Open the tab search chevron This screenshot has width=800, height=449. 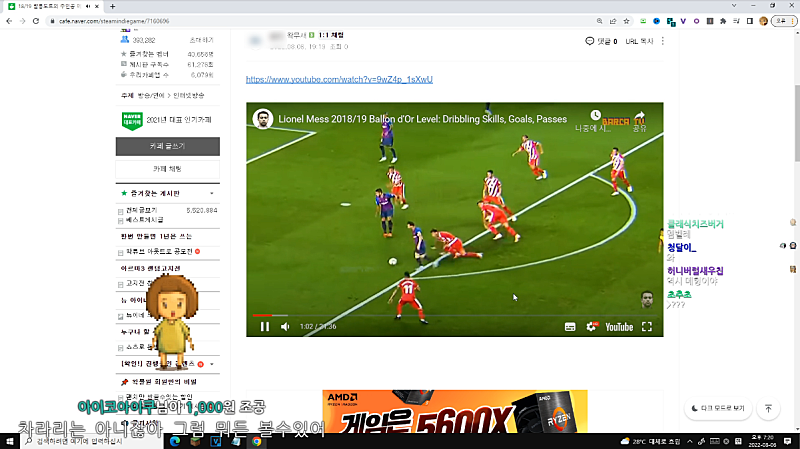(x=734, y=6)
